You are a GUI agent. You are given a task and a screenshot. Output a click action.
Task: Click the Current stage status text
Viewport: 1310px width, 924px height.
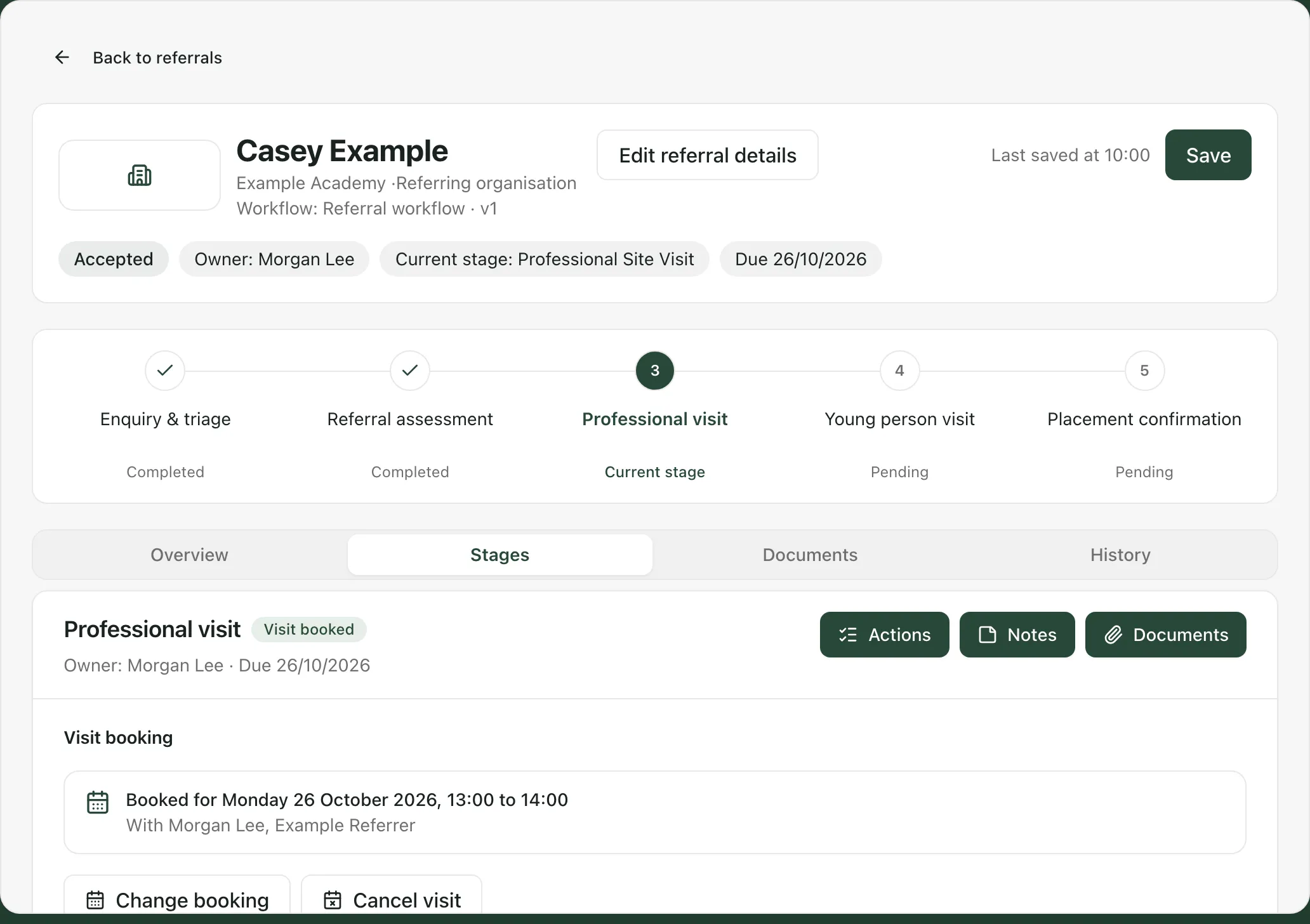coord(655,472)
